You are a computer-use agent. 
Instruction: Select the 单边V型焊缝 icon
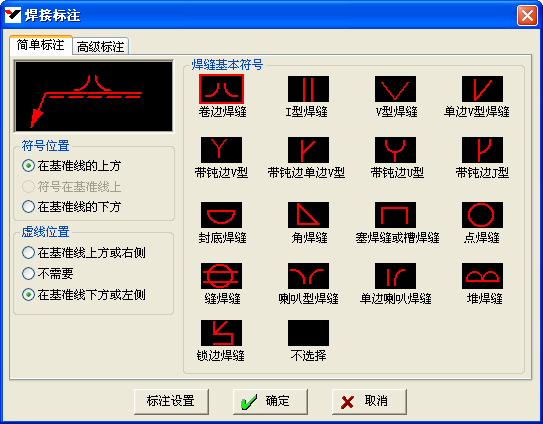tap(482, 89)
